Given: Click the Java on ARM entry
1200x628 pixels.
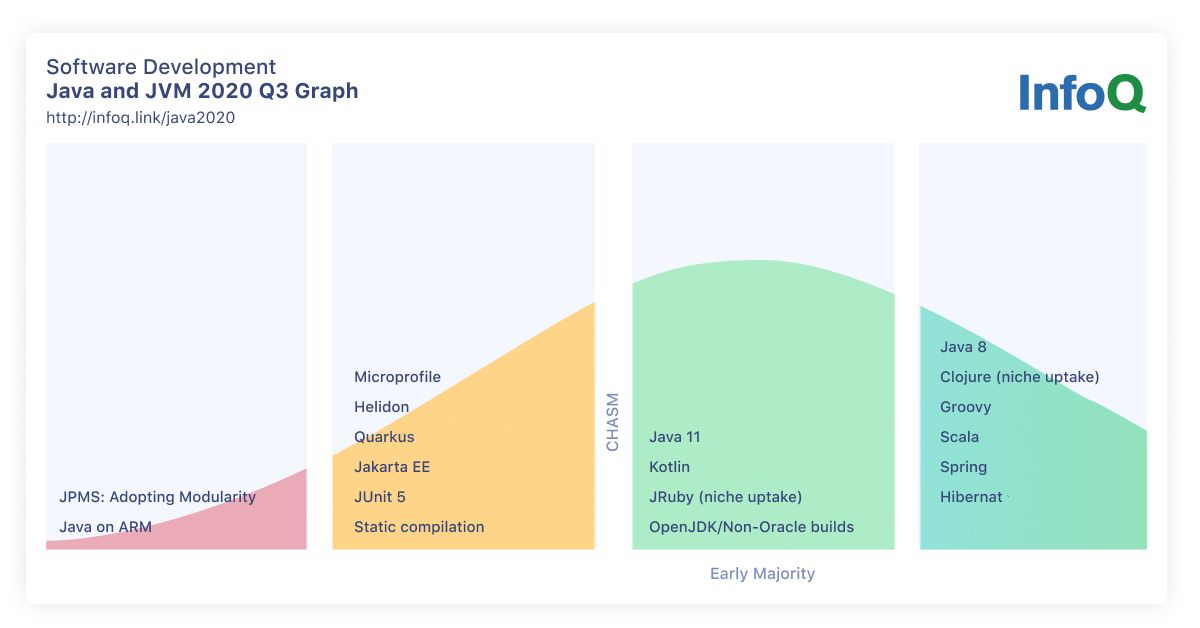Looking at the screenshot, I should point(105,527).
